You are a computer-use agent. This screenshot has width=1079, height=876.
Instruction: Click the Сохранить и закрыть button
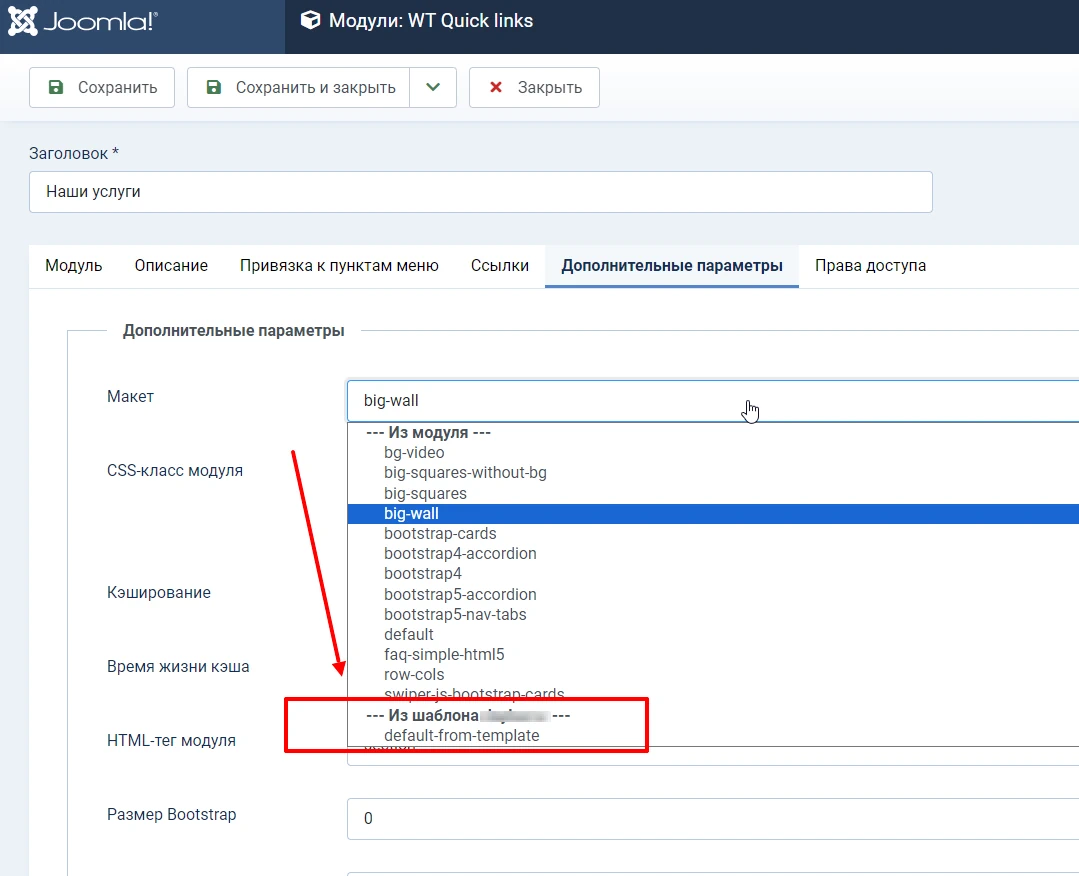[x=299, y=87]
